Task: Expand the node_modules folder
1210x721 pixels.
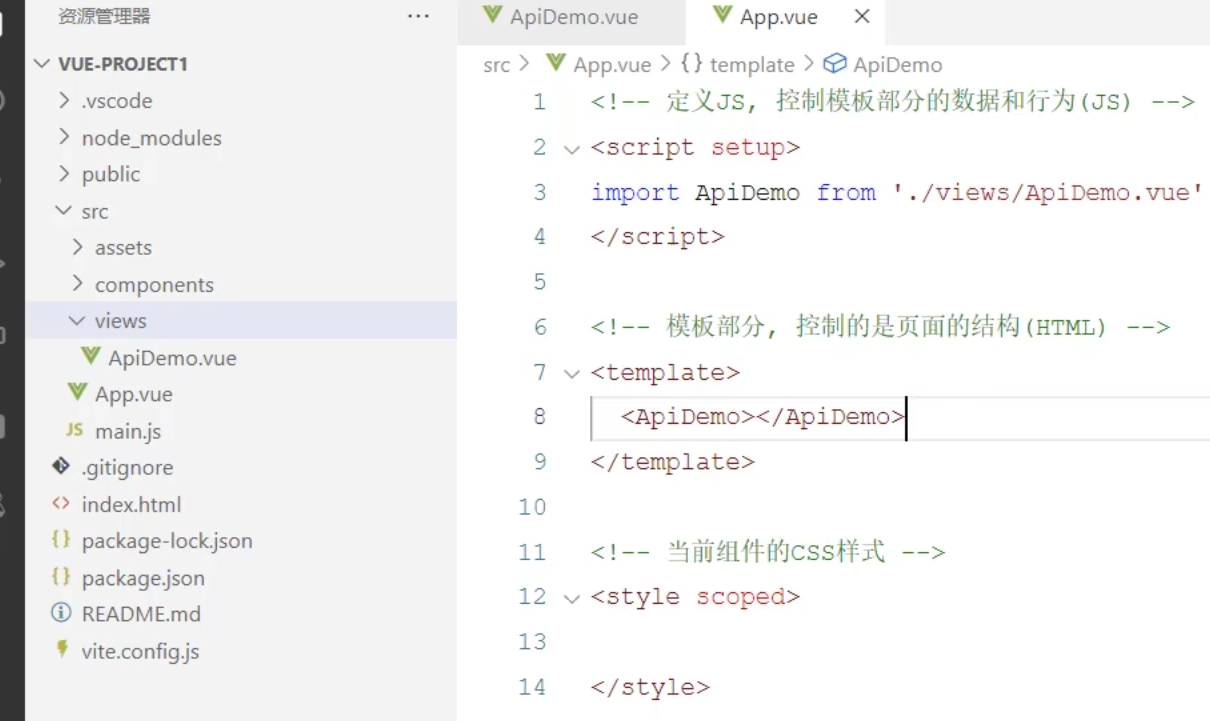Action: pyautogui.click(x=65, y=137)
